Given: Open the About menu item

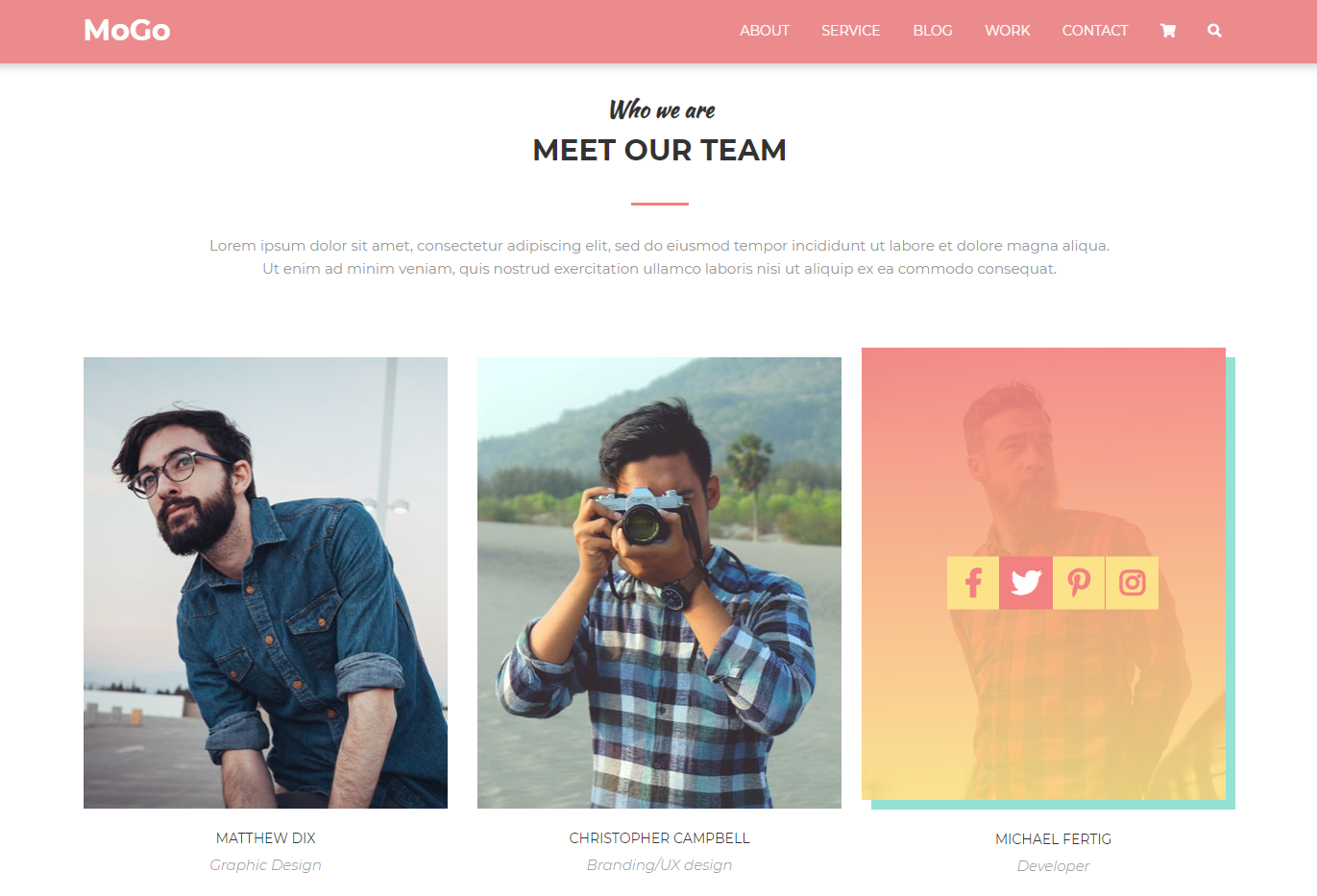Looking at the screenshot, I should (765, 31).
